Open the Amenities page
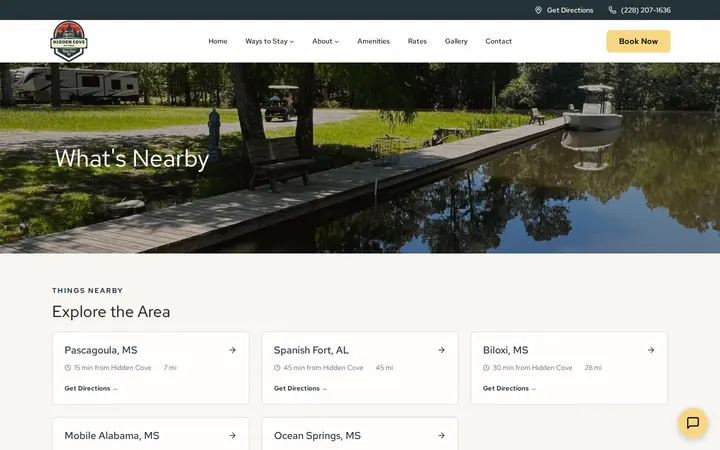 [x=373, y=41]
